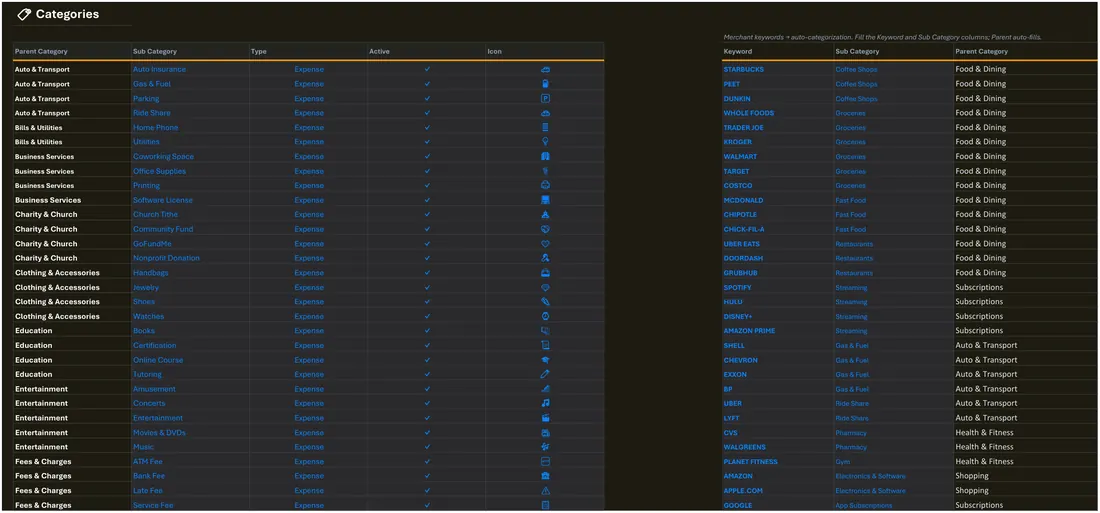Toggle the Active checkmark for Movies & DVDs
This screenshot has height=513, width=1100.
pyautogui.click(x=427, y=432)
